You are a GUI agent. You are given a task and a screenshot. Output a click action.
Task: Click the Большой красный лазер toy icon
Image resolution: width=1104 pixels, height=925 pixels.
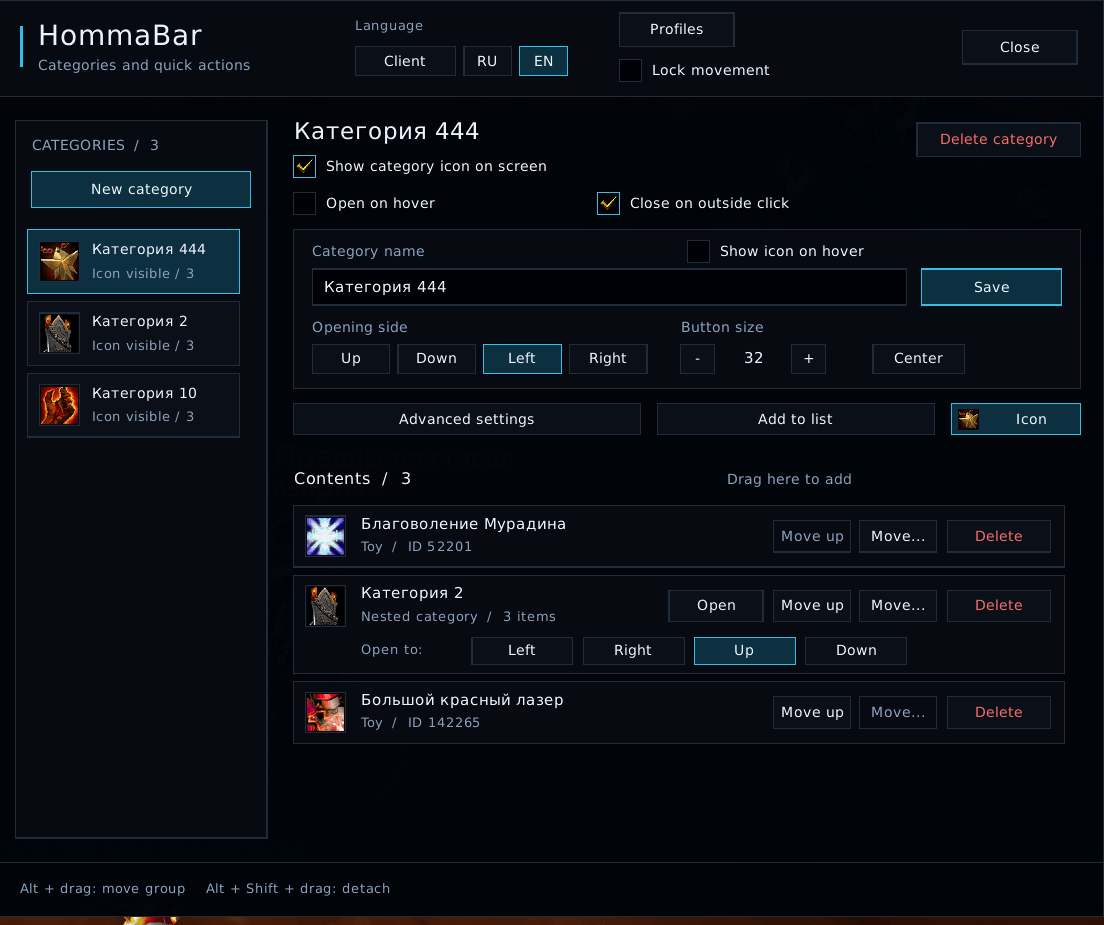point(325,712)
